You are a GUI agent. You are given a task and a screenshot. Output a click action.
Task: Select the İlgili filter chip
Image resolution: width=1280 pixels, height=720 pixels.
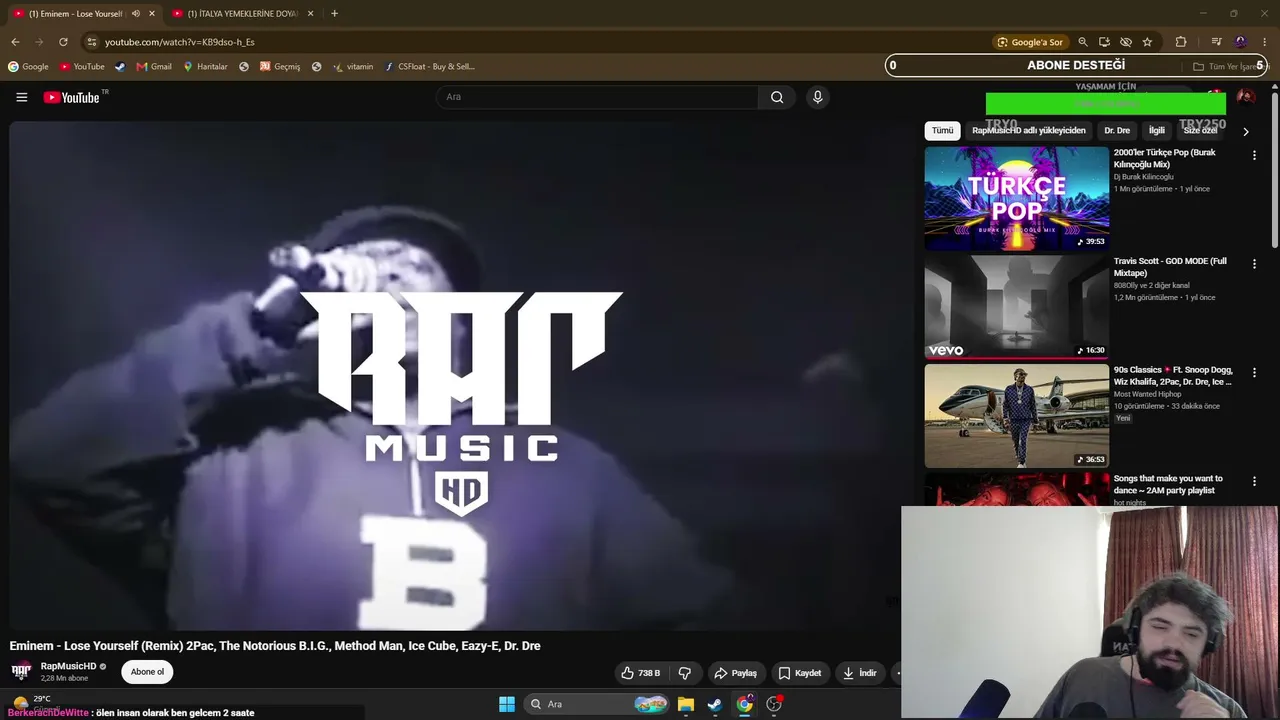[1156, 131]
